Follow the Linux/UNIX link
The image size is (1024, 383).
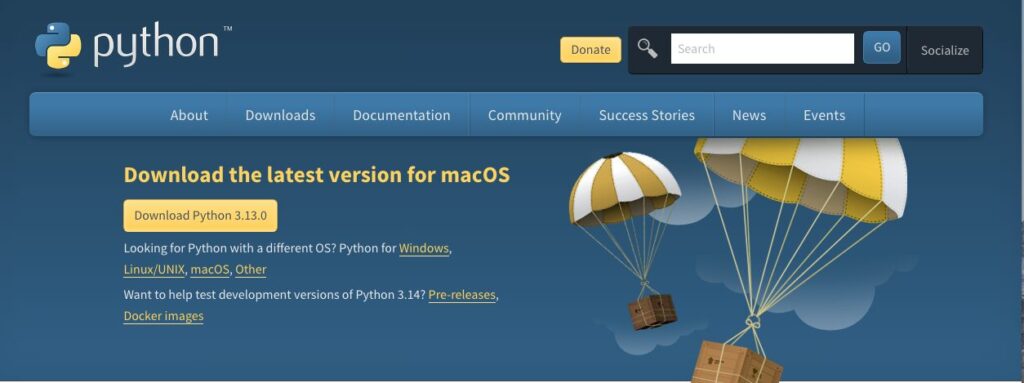click(x=154, y=269)
